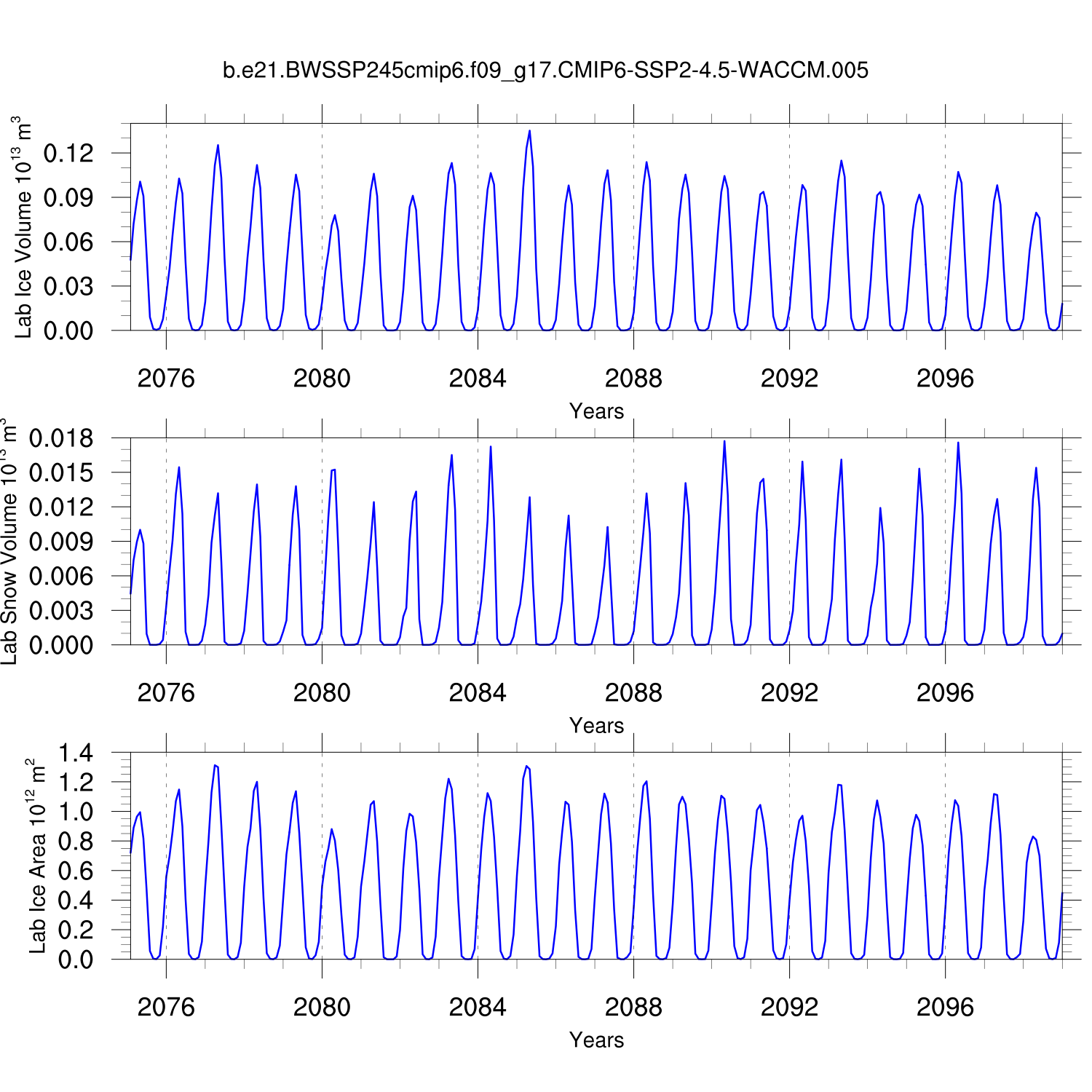Click the 2088 tick label under the snow volume plot

click(633, 693)
